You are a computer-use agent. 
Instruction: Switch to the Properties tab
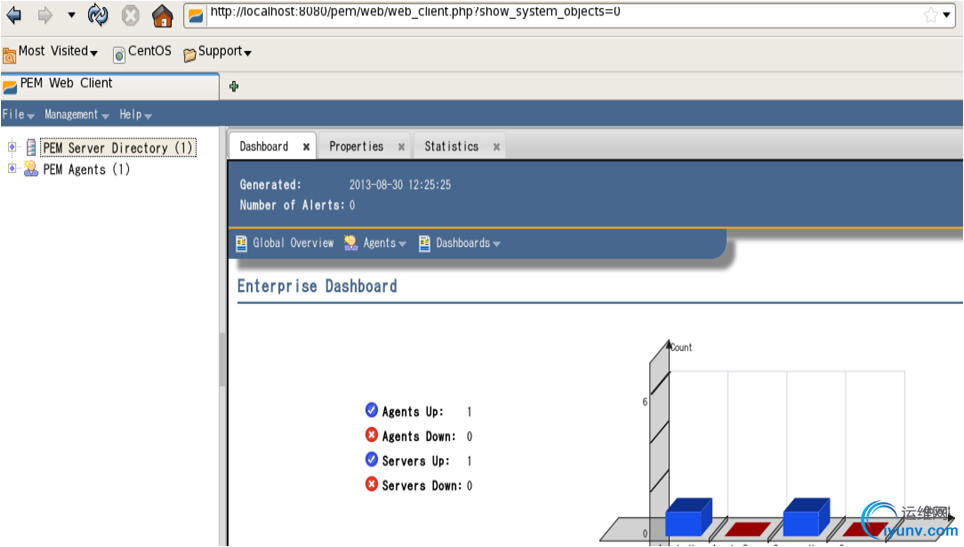[x=356, y=146]
